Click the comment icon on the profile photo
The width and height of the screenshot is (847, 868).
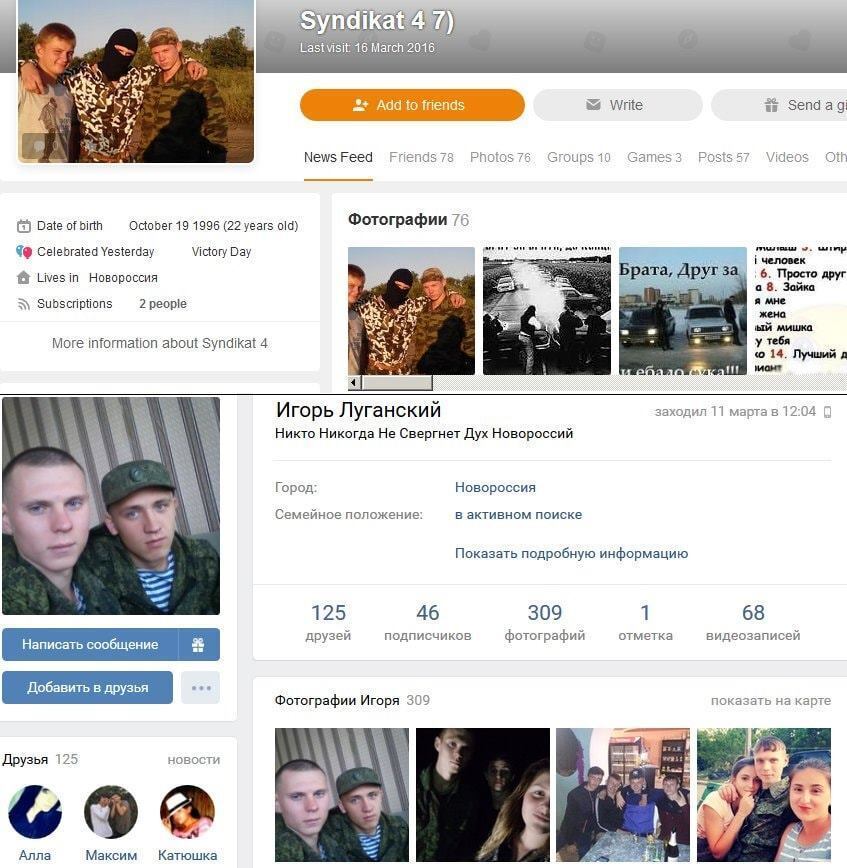[39, 147]
